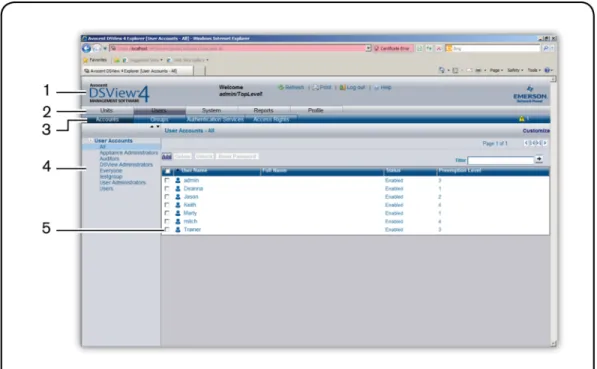Viewport: 597px width, 369px height.
Task: Tick the select-all checkbox in the table header
Action: (167, 171)
